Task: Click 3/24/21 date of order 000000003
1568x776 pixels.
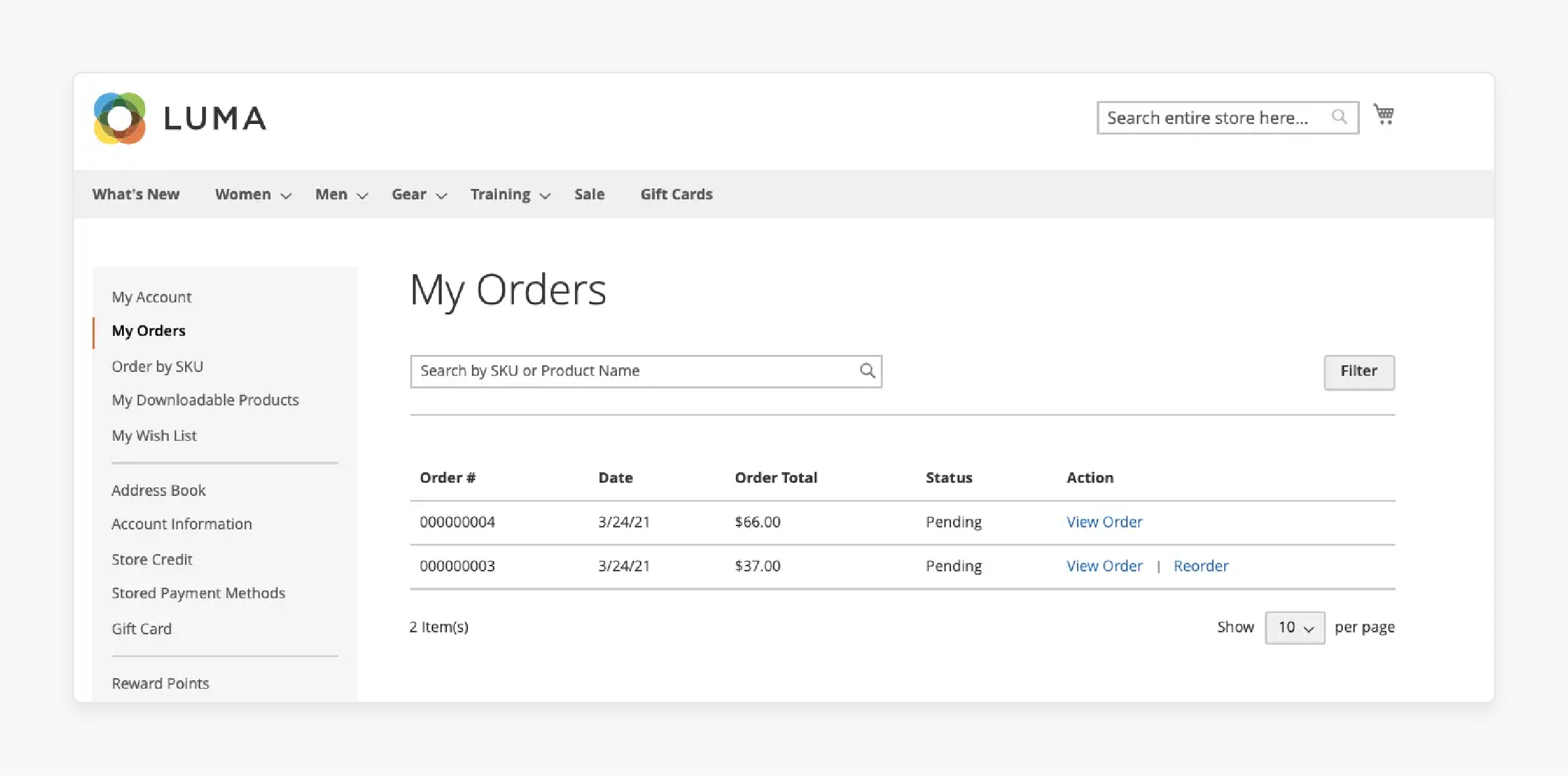Action: point(624,566)
